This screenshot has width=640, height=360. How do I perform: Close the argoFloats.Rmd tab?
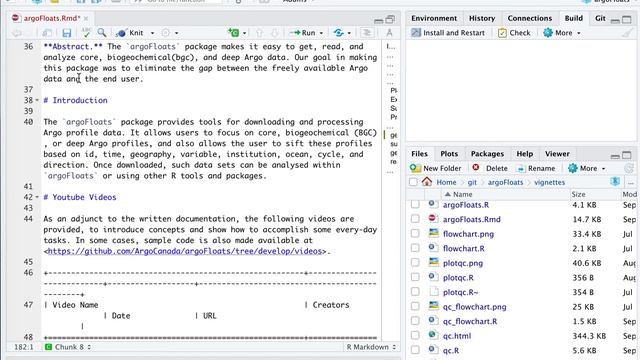[x=86, y=18]
